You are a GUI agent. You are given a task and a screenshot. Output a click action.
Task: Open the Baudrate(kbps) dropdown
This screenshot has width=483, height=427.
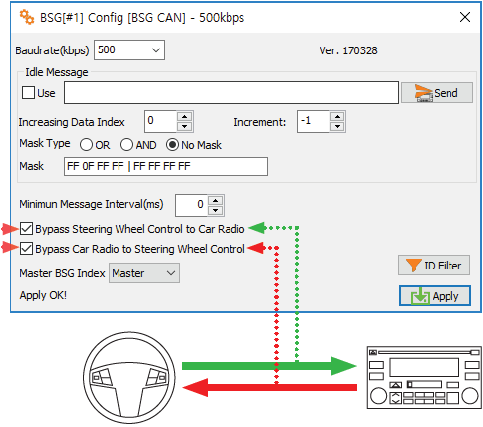point(129,50)
